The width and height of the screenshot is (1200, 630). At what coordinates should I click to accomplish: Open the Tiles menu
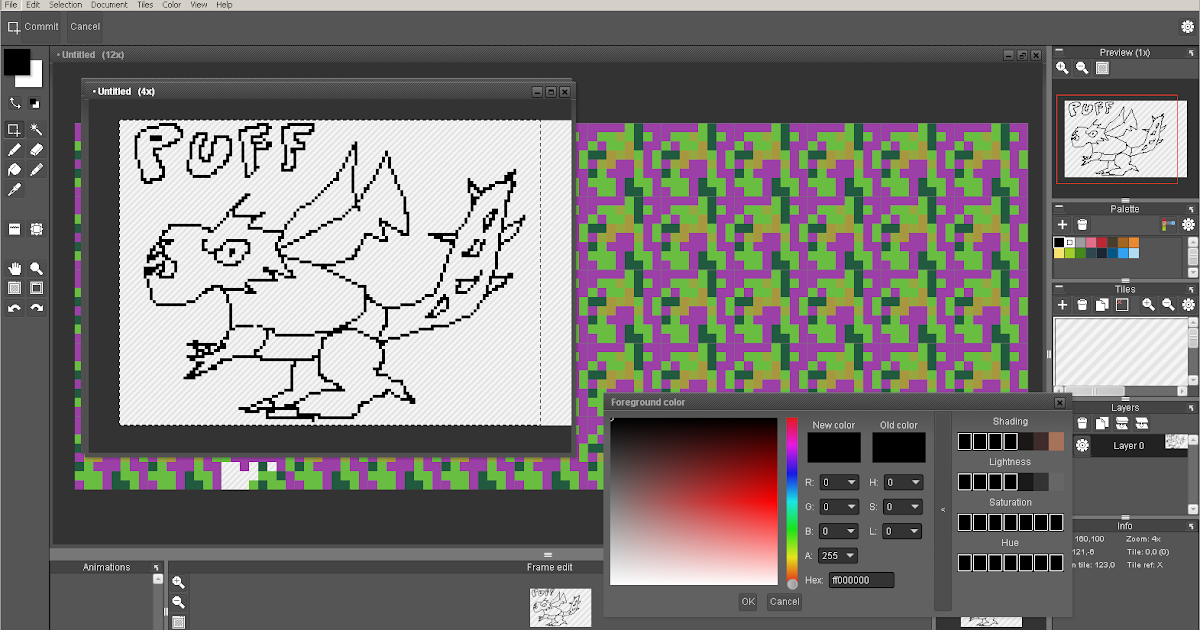145,5
